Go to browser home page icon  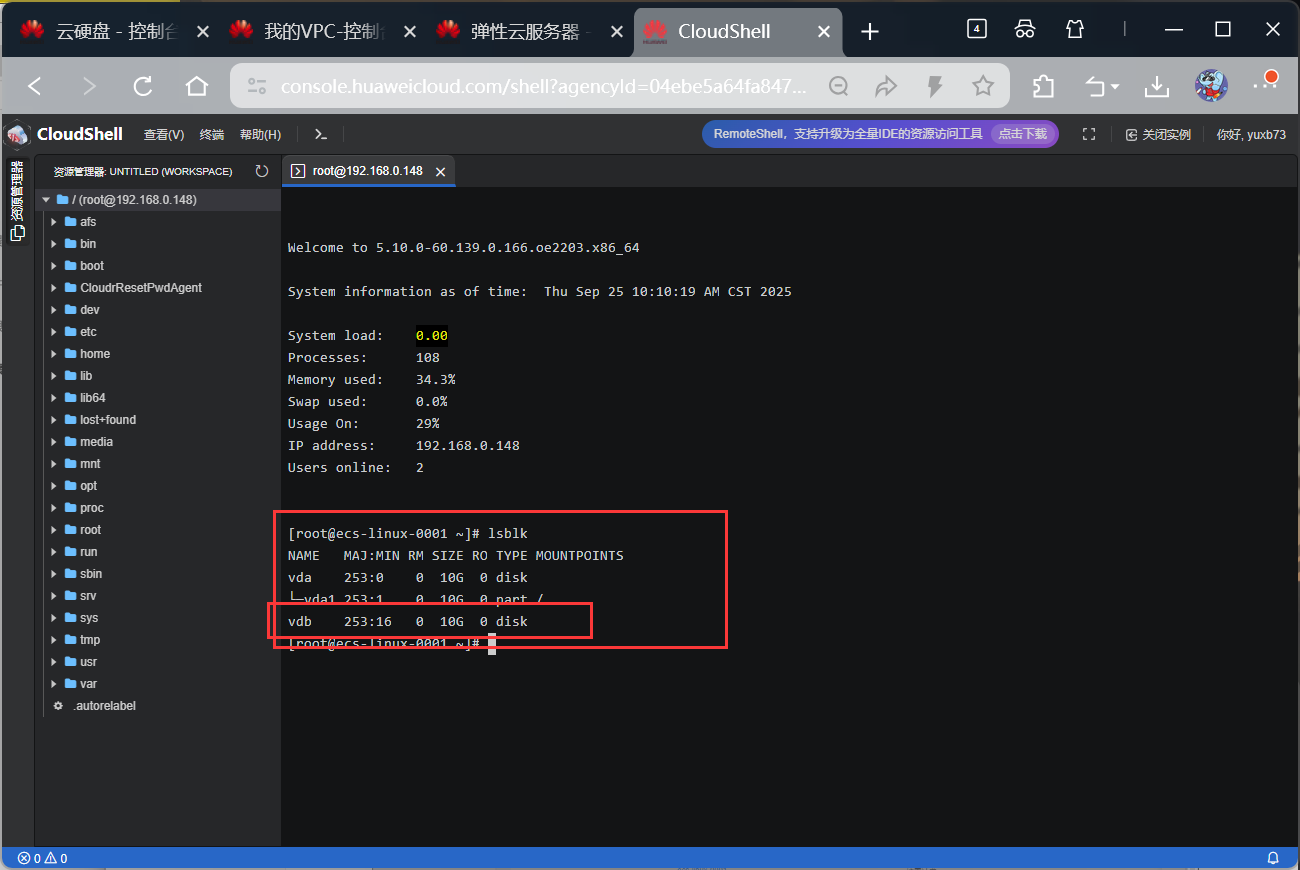[197, 87]
